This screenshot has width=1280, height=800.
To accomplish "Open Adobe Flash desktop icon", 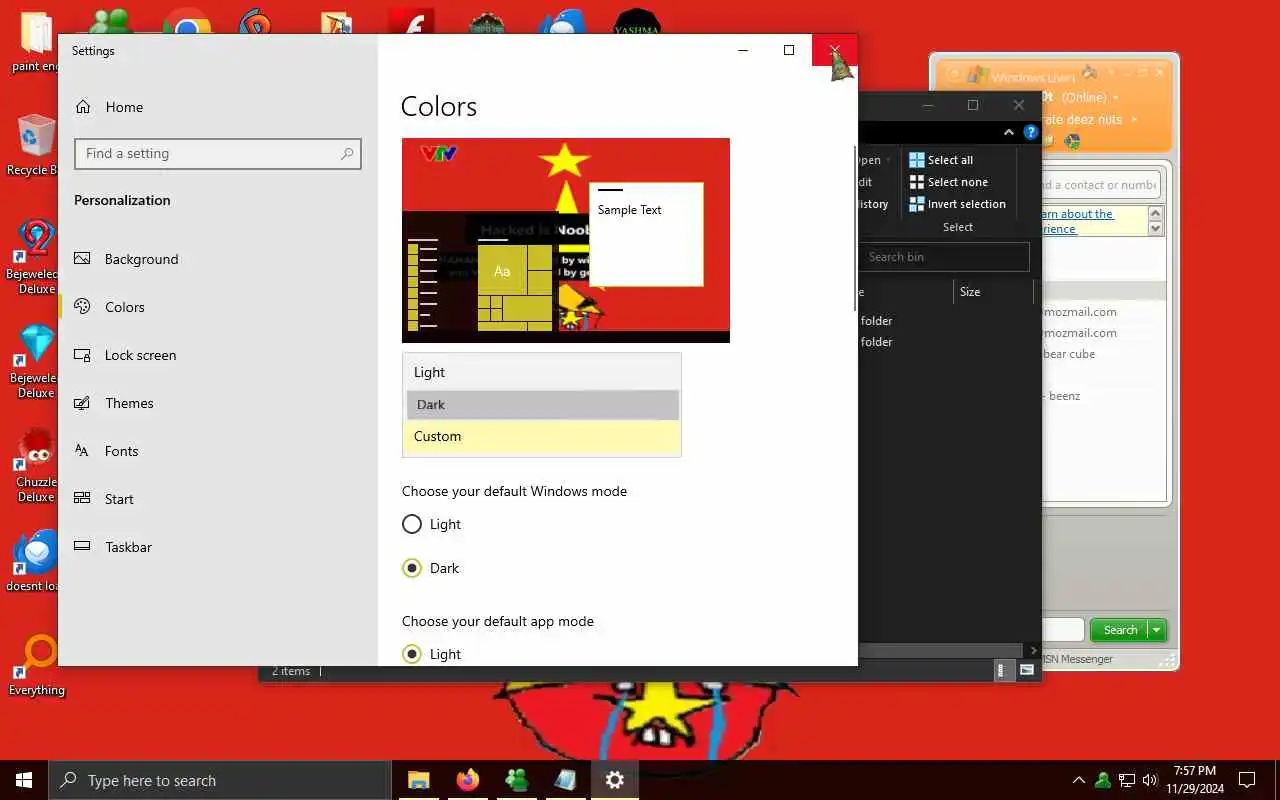I will coord(411,24).
